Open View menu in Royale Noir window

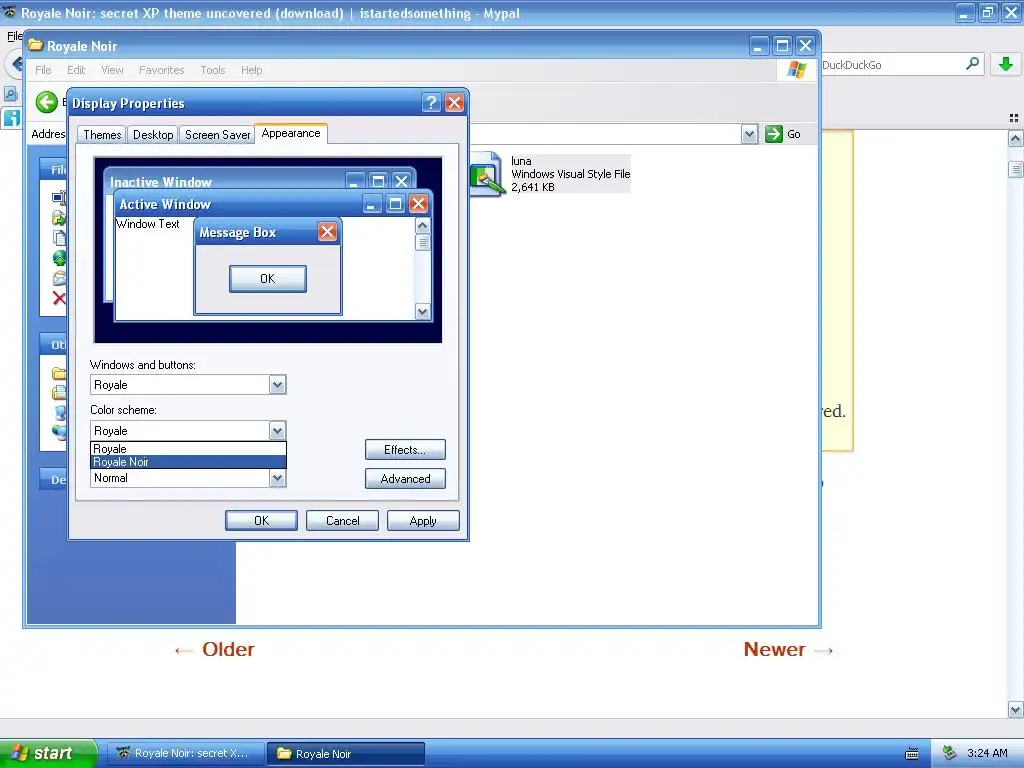(112, 70)
